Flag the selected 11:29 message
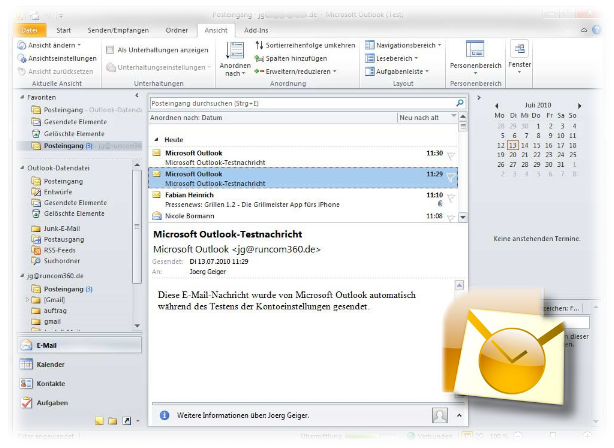614x448 pixels. pos(451,177)
